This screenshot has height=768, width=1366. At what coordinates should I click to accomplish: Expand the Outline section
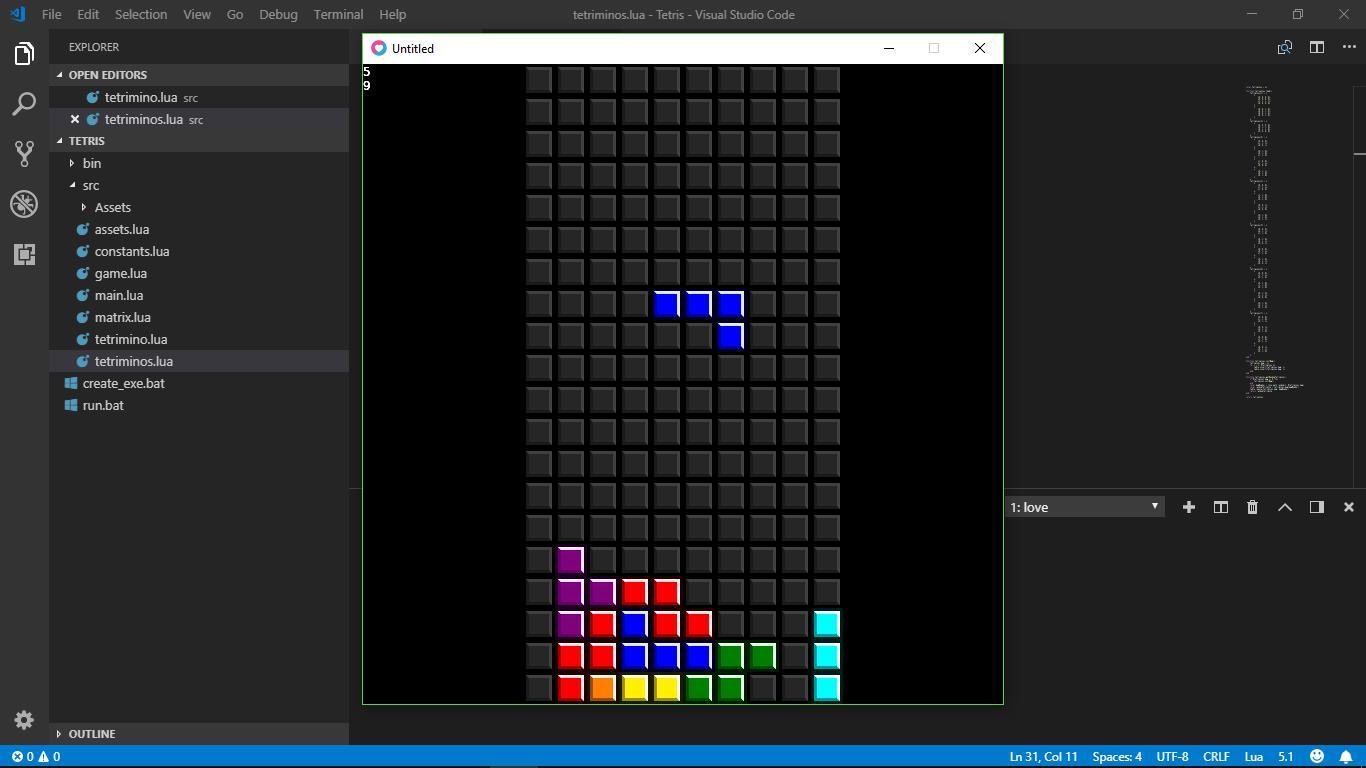(198, 733)
